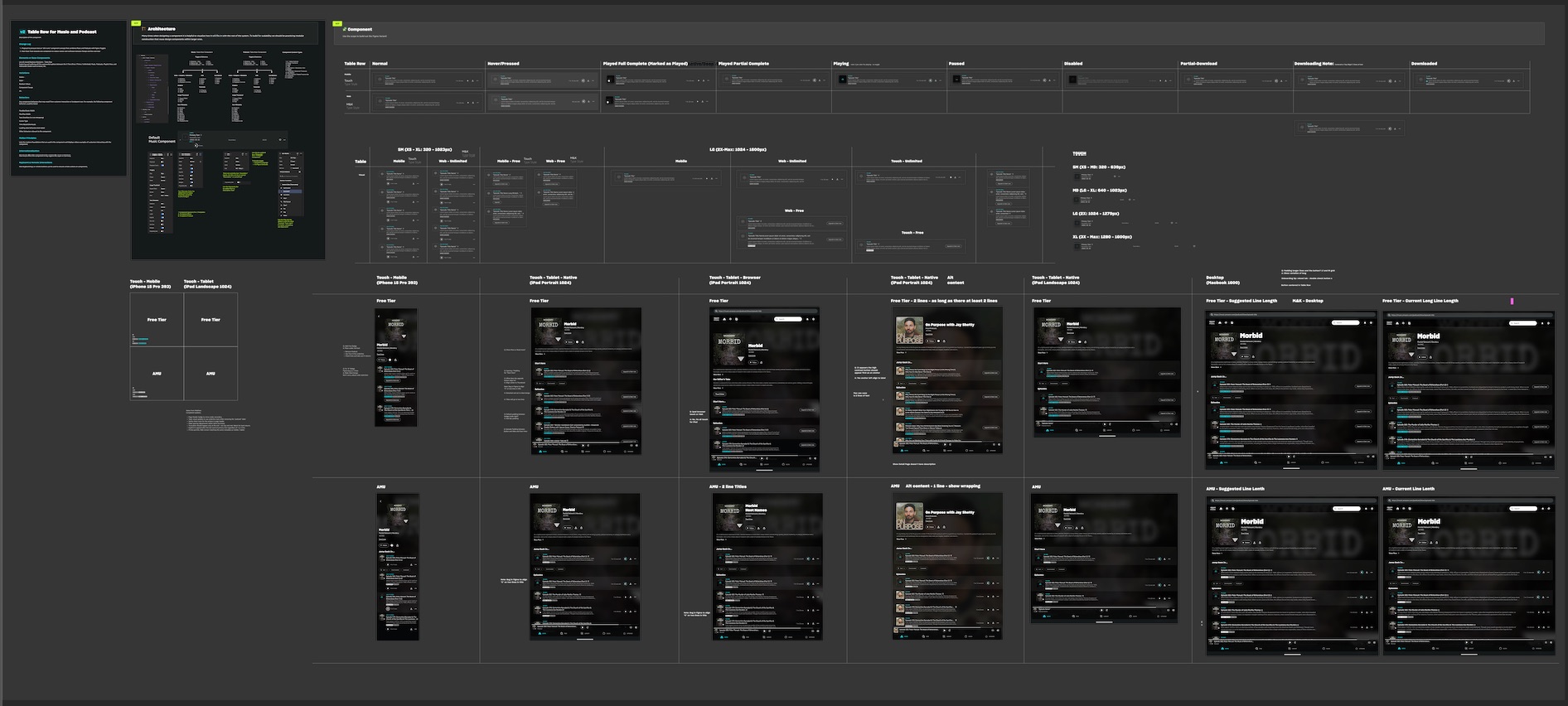
Task: Select the Architecture heading text
Action: click(x=161, y=29)
